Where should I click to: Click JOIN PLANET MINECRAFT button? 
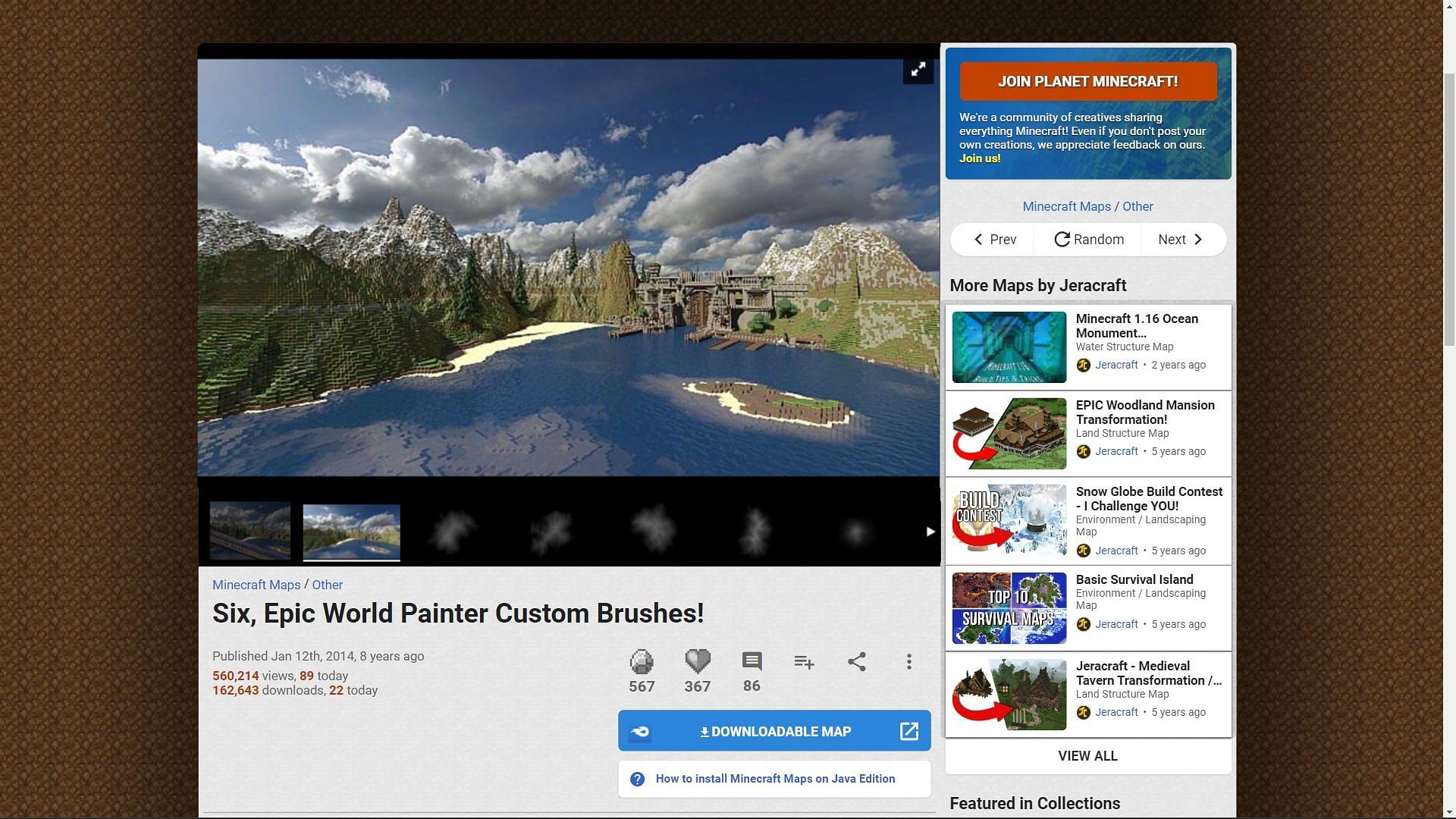1088,81
